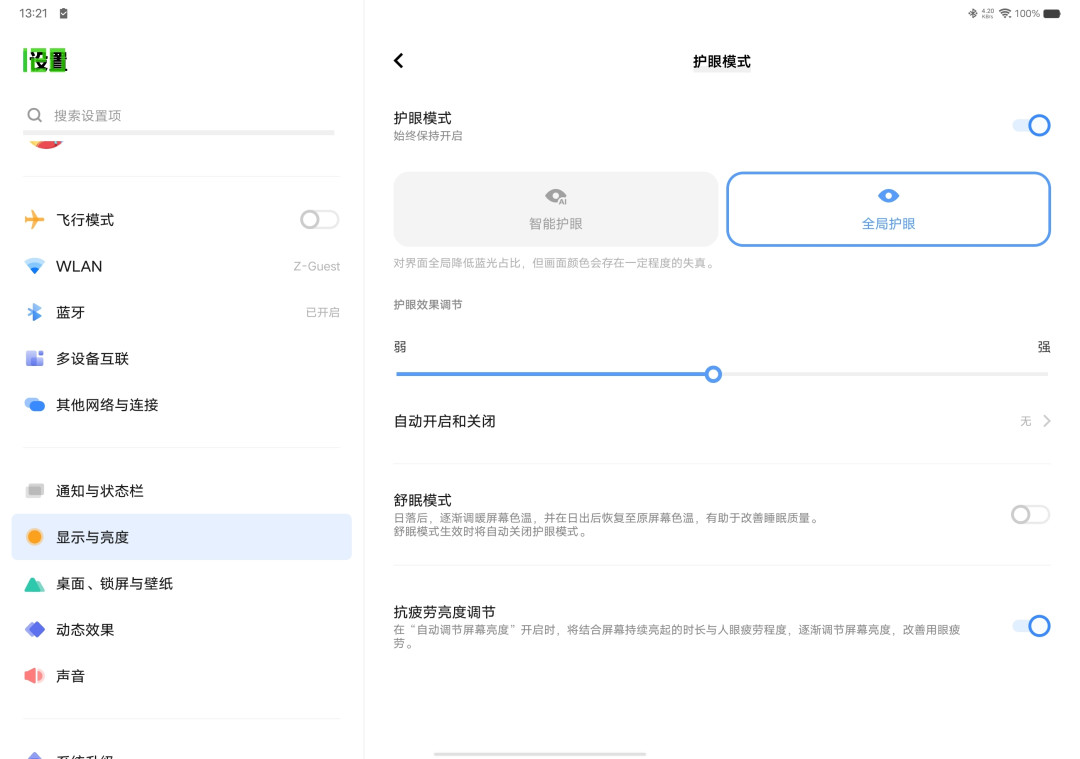Click the 多设备互联 icon
The height and width of the screenshot is (759, 1080).
pos(34,358)
